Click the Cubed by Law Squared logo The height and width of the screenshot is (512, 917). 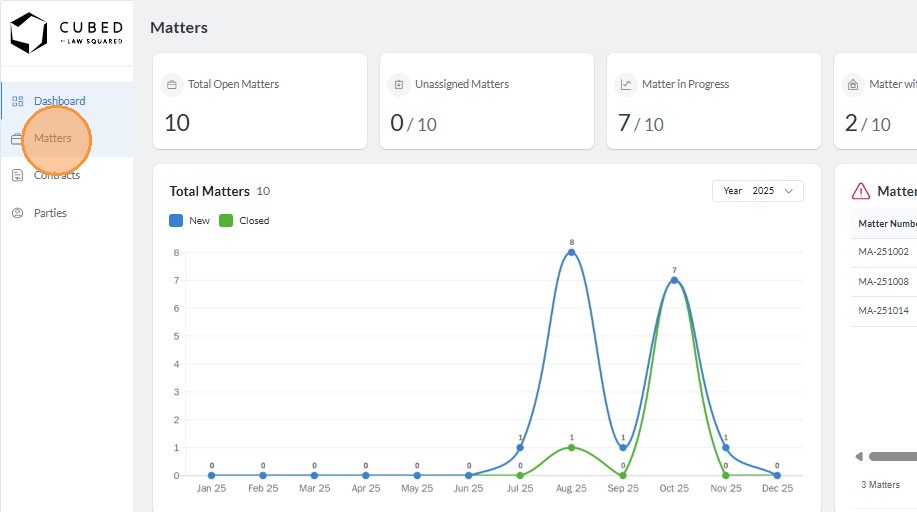point(66,33)
